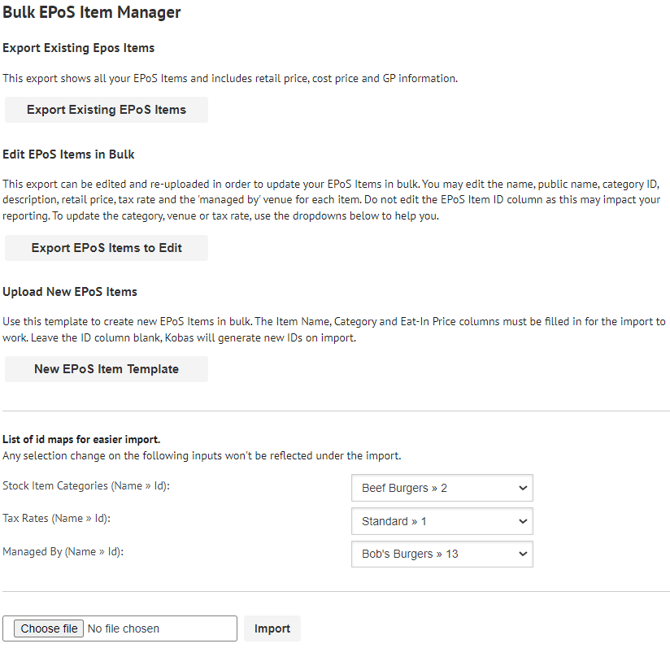
Task: Click the 'List of id maps for easier import' text
Action: (x=81, y=440)
